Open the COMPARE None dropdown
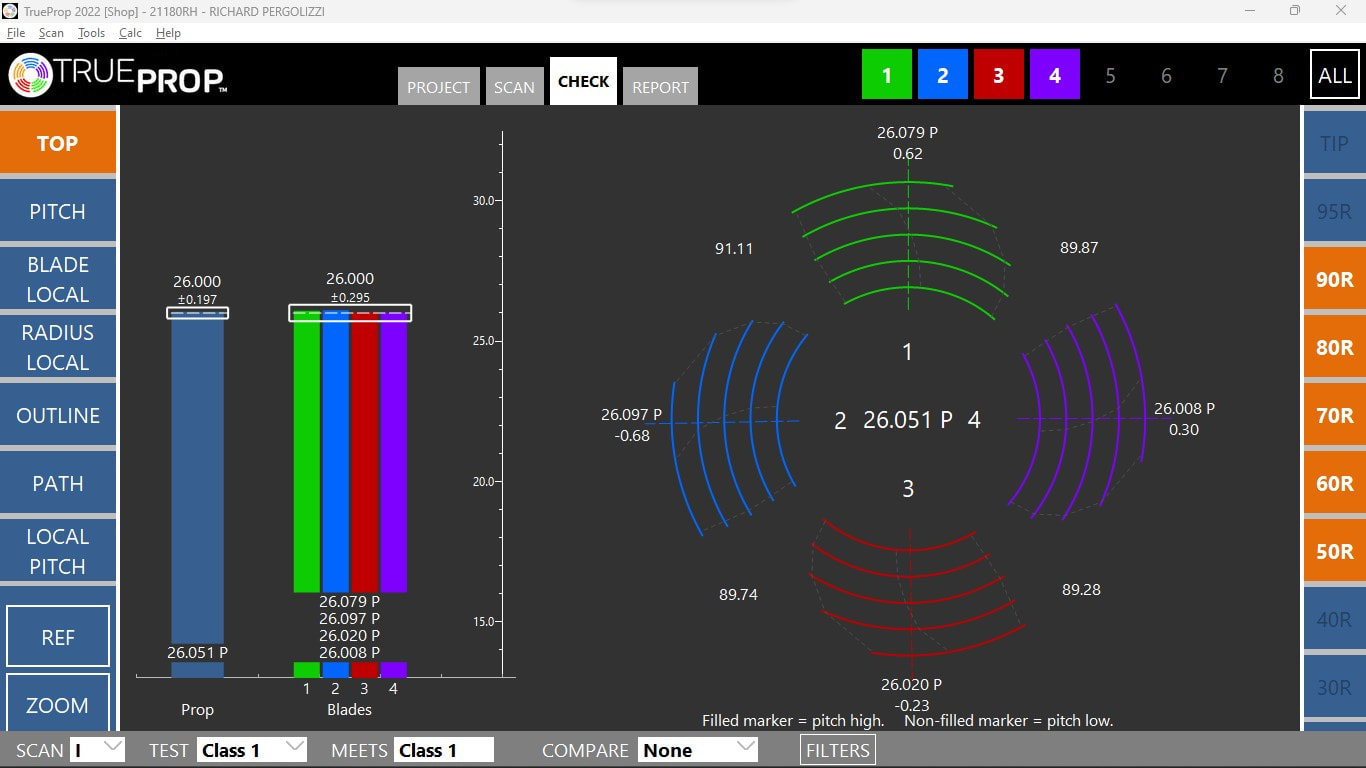The width and height of the screenshot is (1366, 768). coord(697,749)
